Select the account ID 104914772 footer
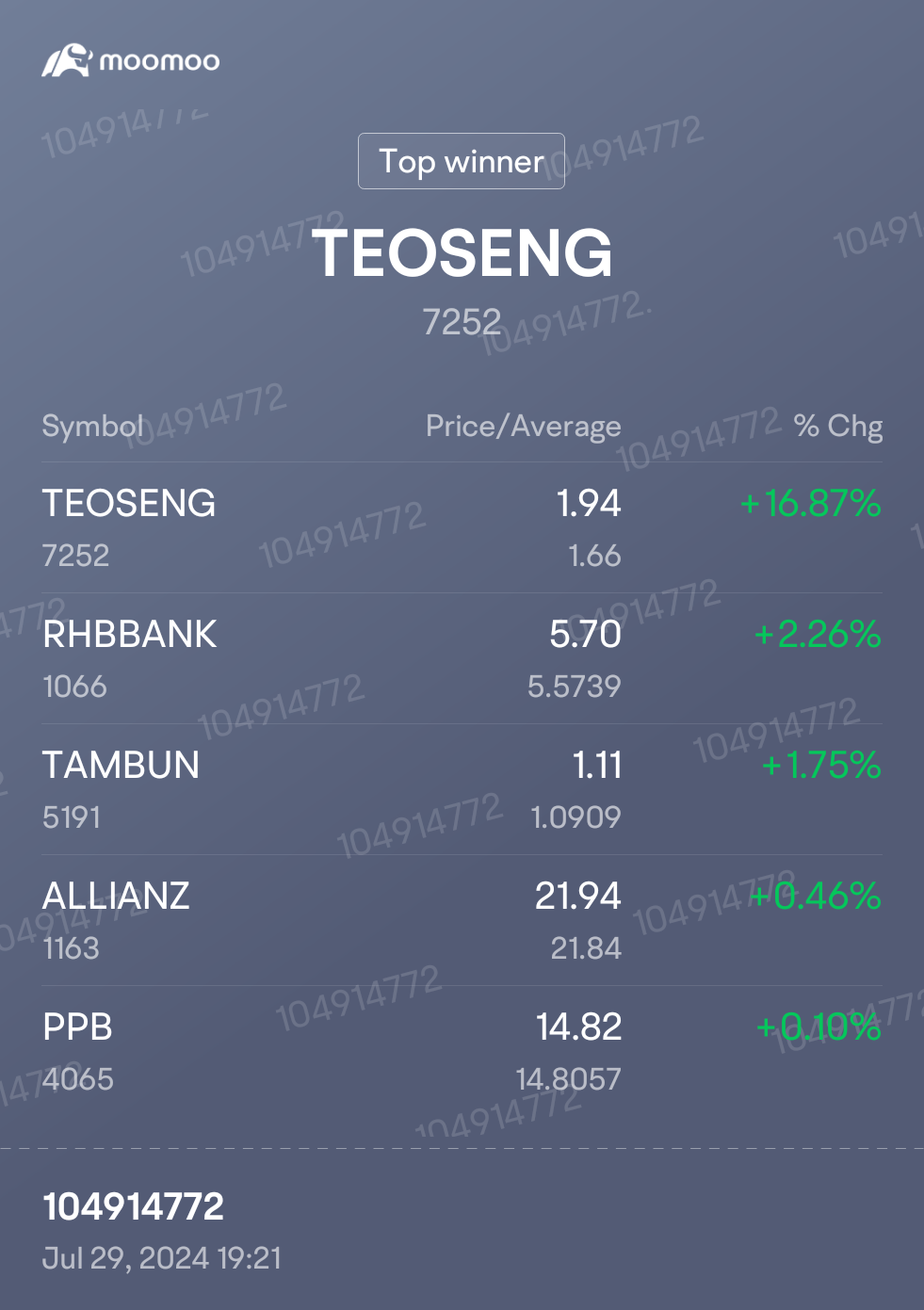The image size is (924, 1310). [x=134, y=1207]
